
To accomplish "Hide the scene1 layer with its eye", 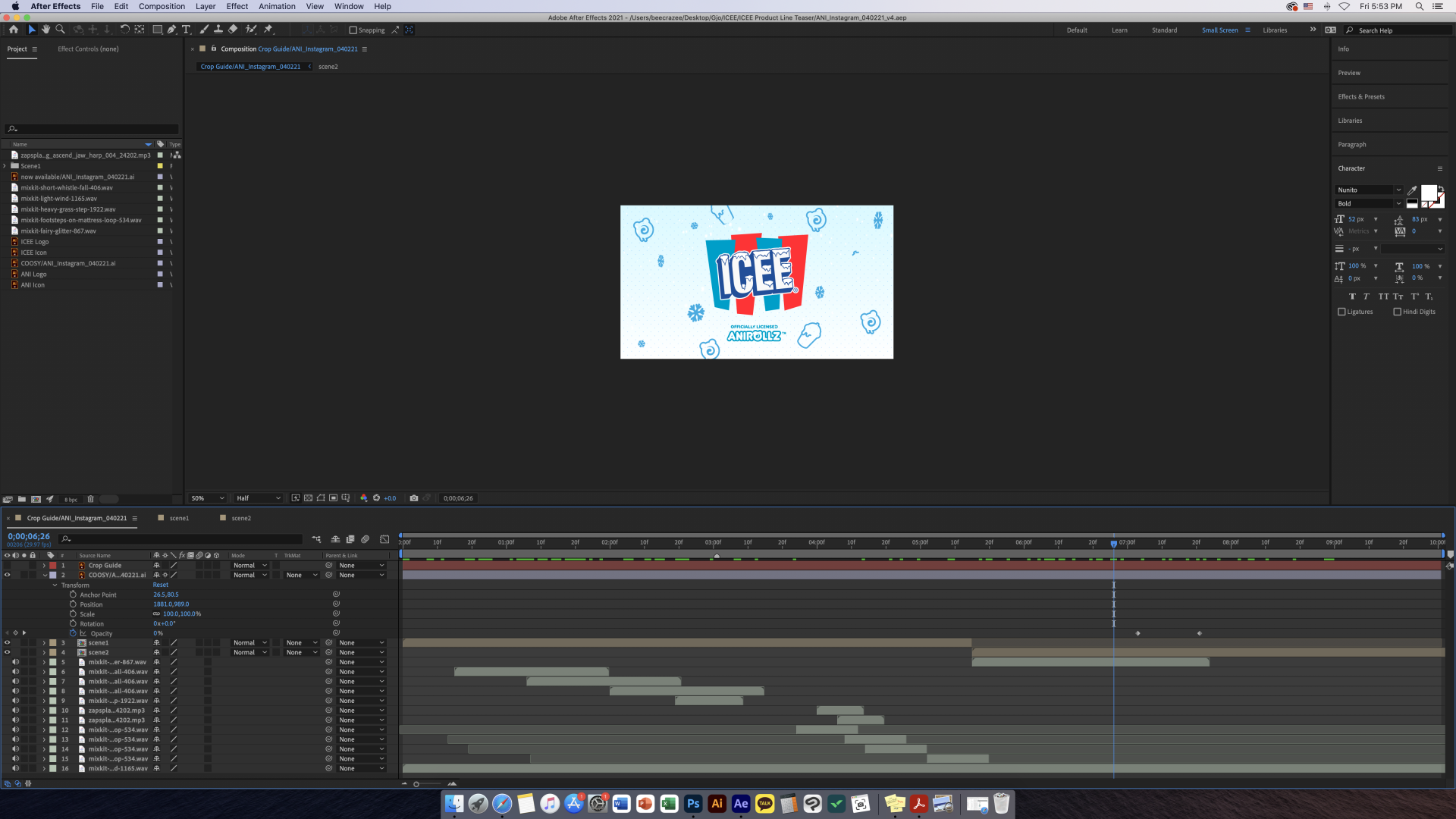I will pyautogui.click(x=8, y=642).
